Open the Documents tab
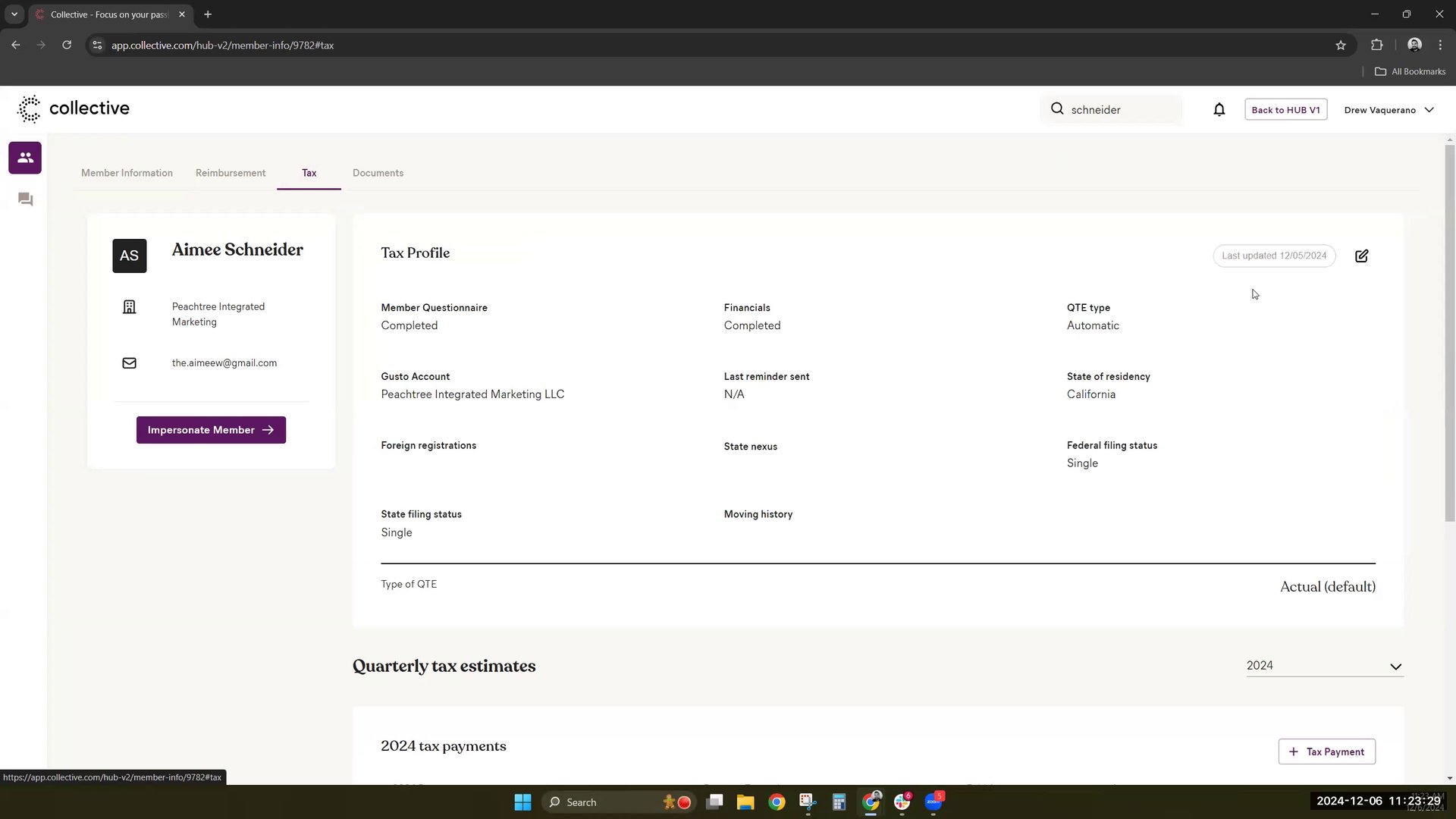 [378, 173]
